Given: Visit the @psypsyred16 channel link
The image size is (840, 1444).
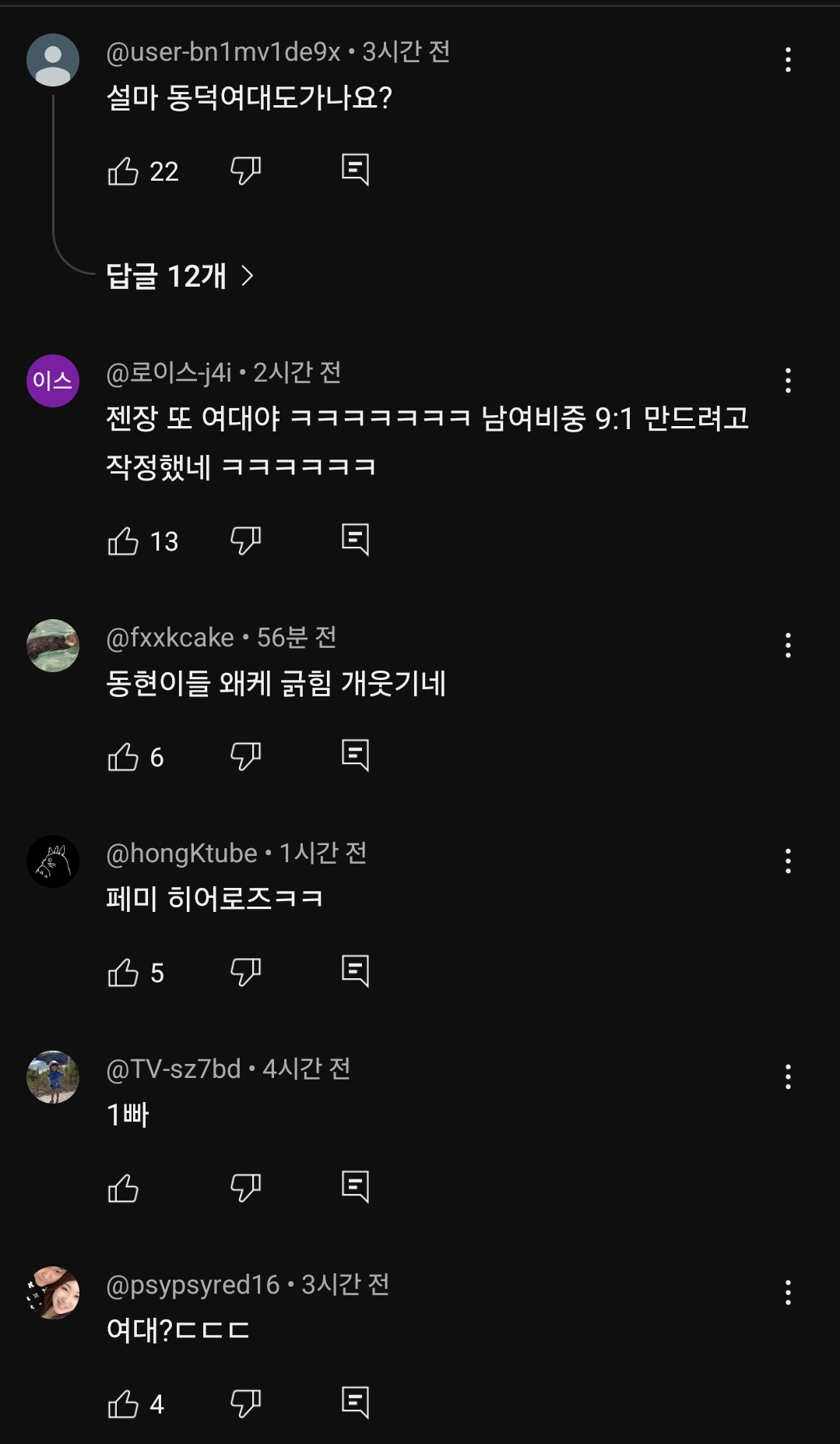Looking at the screenshot, I should coord(192,1285).
